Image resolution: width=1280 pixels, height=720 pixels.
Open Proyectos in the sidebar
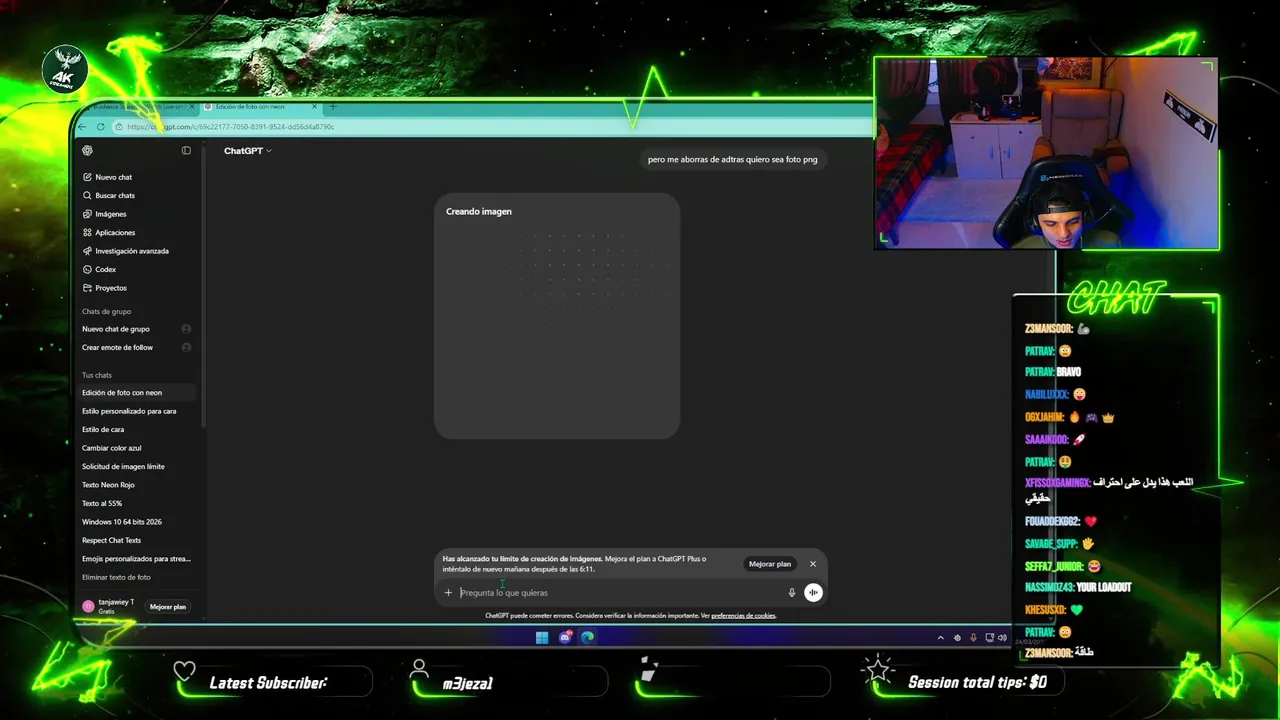110,288
